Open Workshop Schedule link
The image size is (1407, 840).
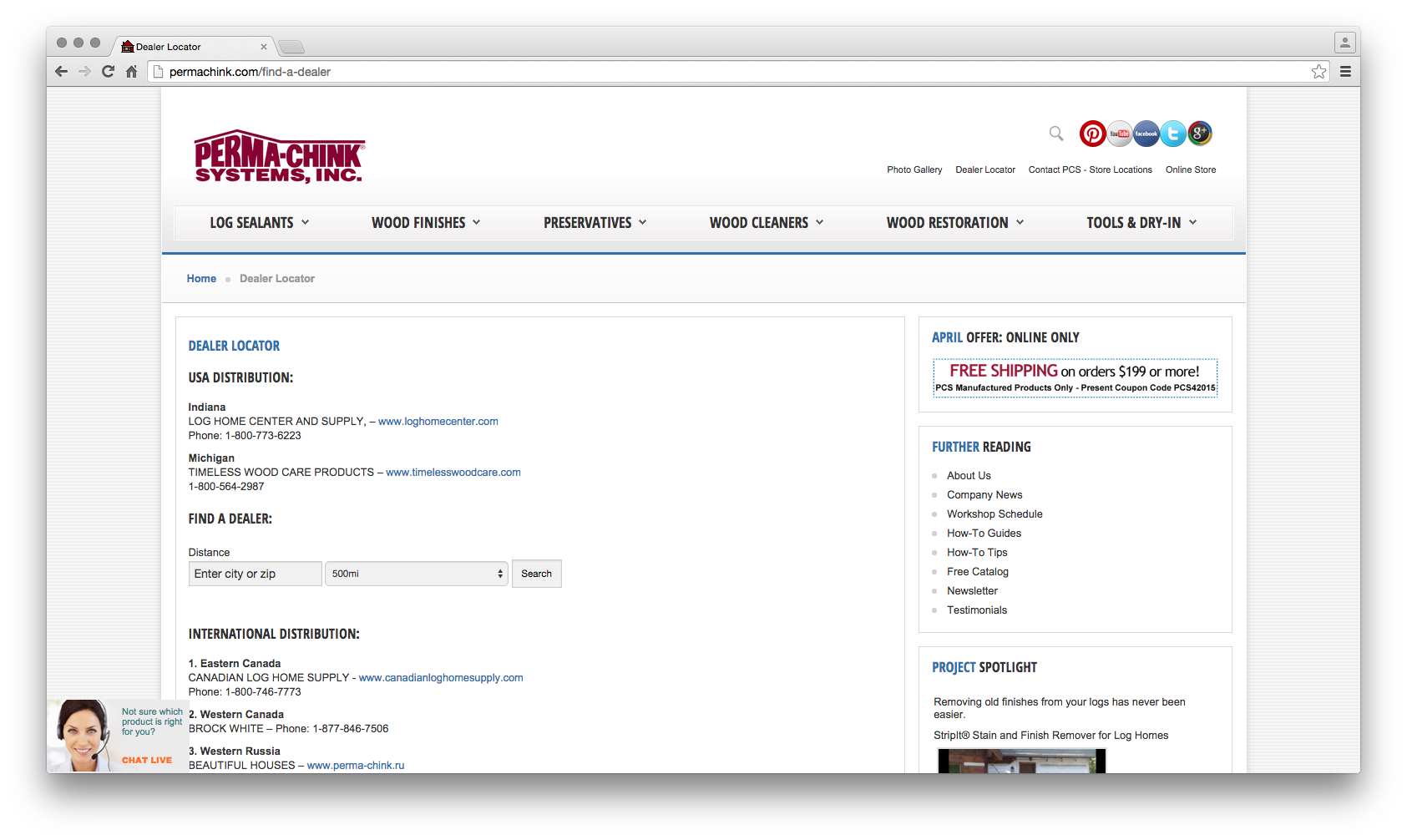click(x=995, y=514)
